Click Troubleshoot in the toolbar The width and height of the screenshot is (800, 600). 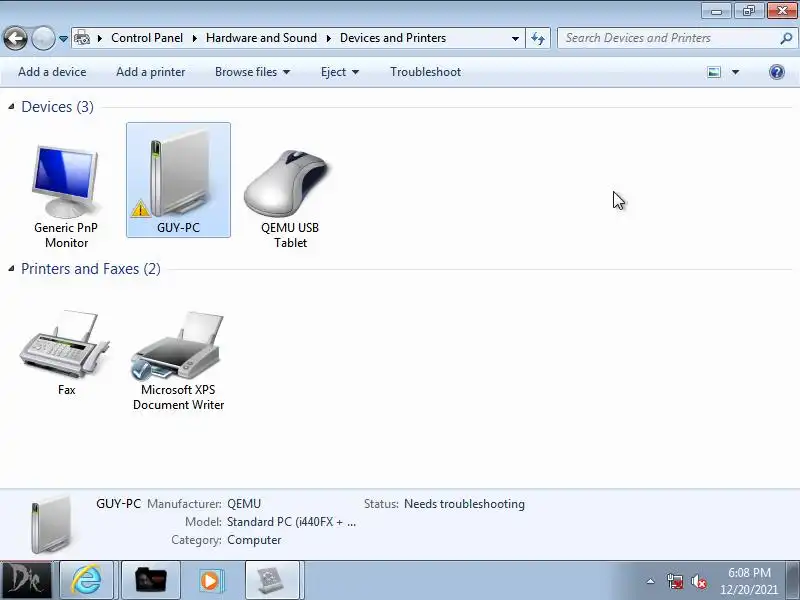point(426,72)
